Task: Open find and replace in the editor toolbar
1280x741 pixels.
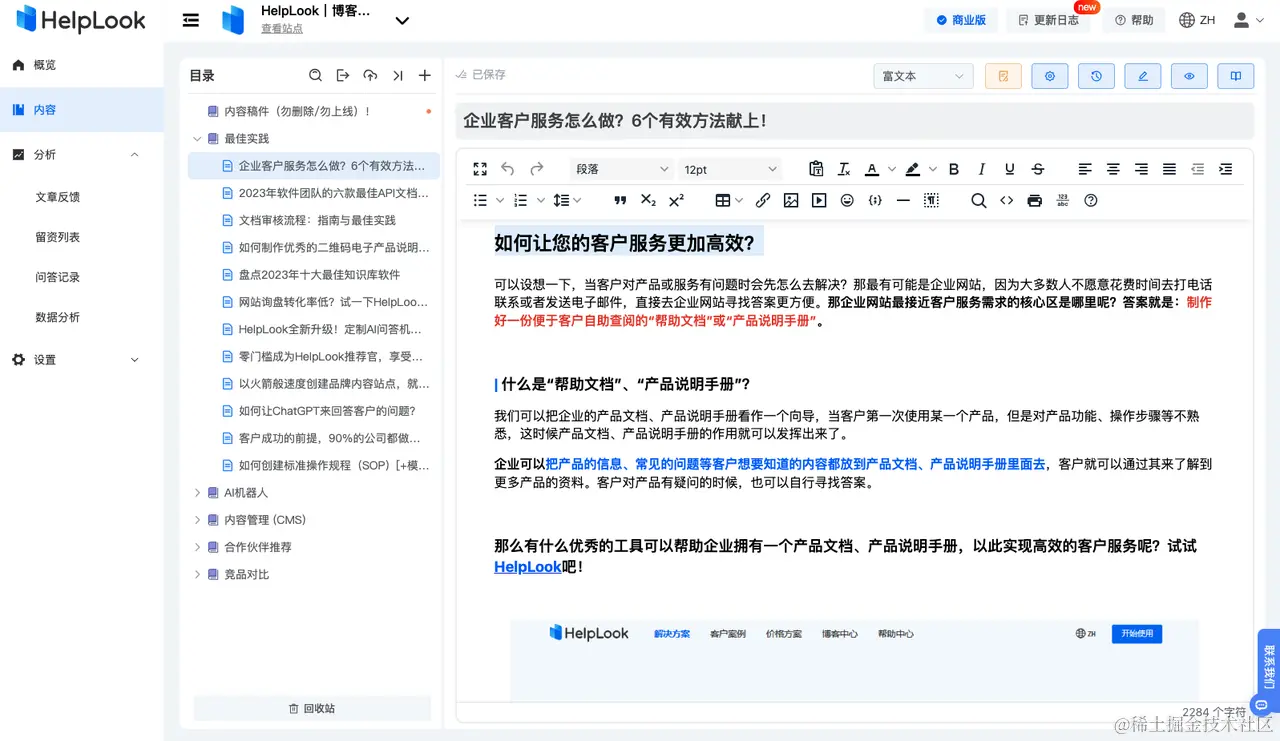Action: (x=979, y=200)
